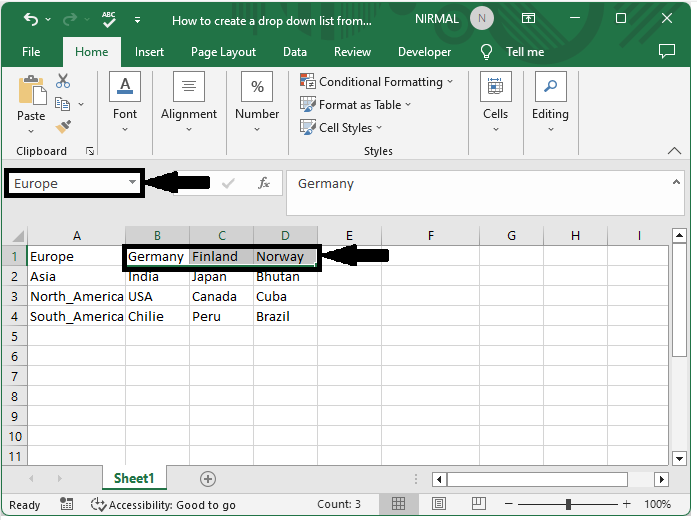Select the Format Painter brush
Viewport: 697px width, 520px height.
[x=63, y=127]
